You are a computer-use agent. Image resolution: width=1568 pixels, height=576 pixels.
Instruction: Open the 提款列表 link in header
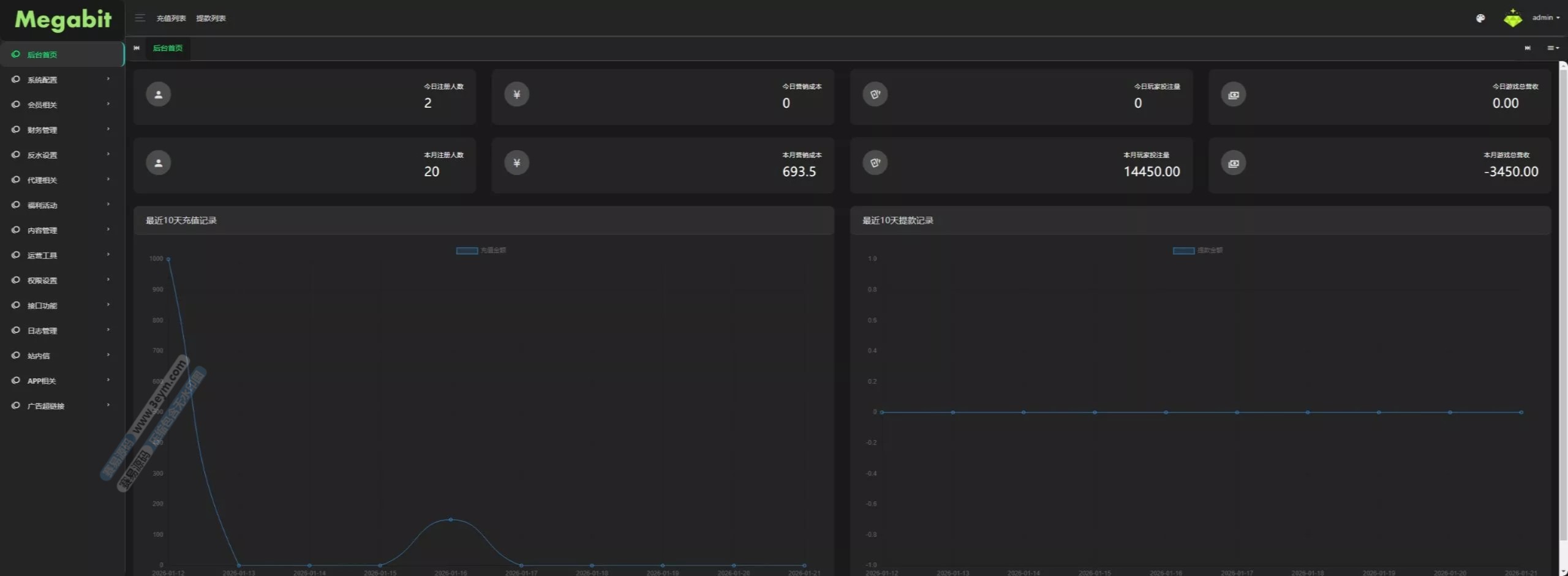[x=211, y=18]
